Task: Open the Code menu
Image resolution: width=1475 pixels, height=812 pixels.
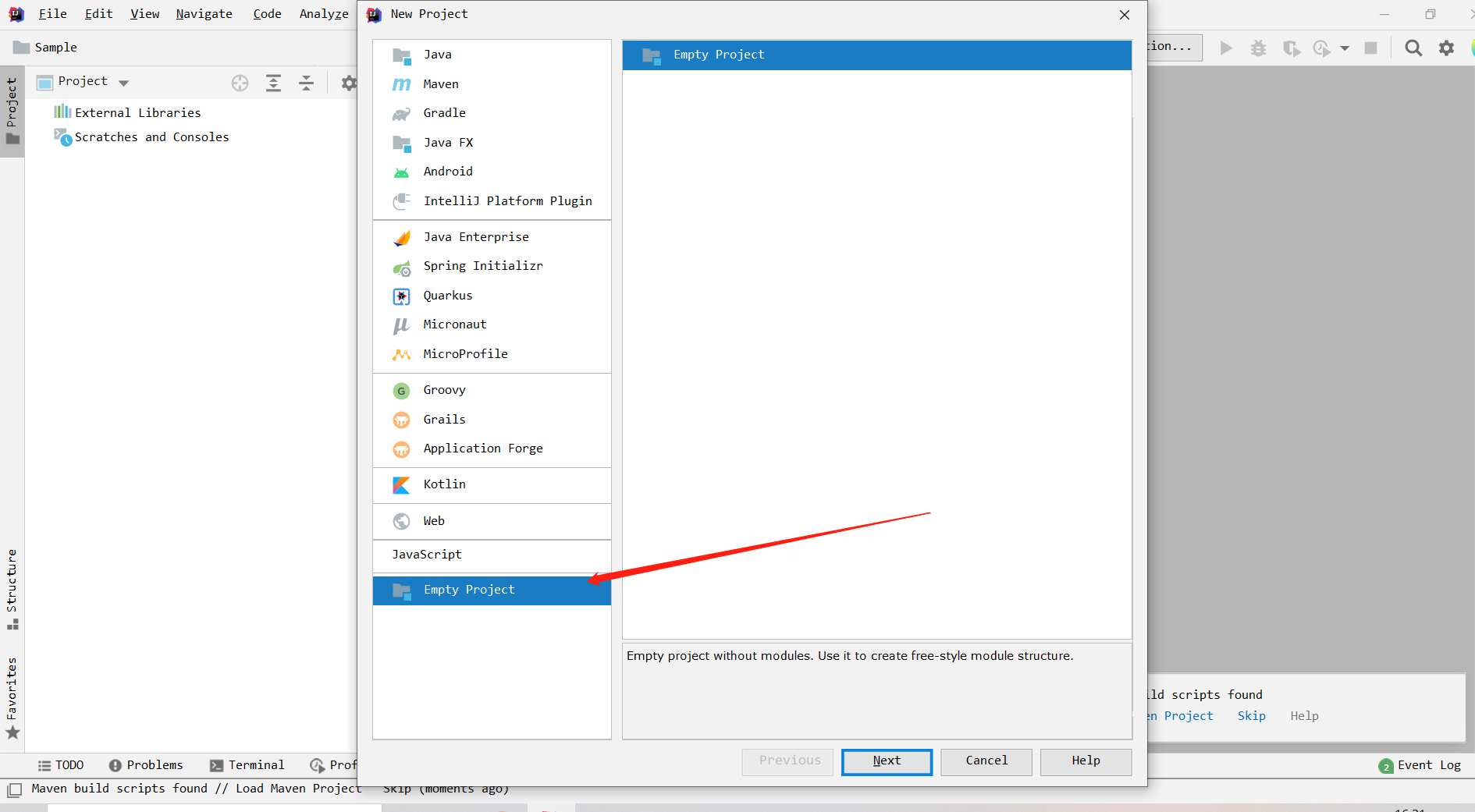Action: point(268,14)
